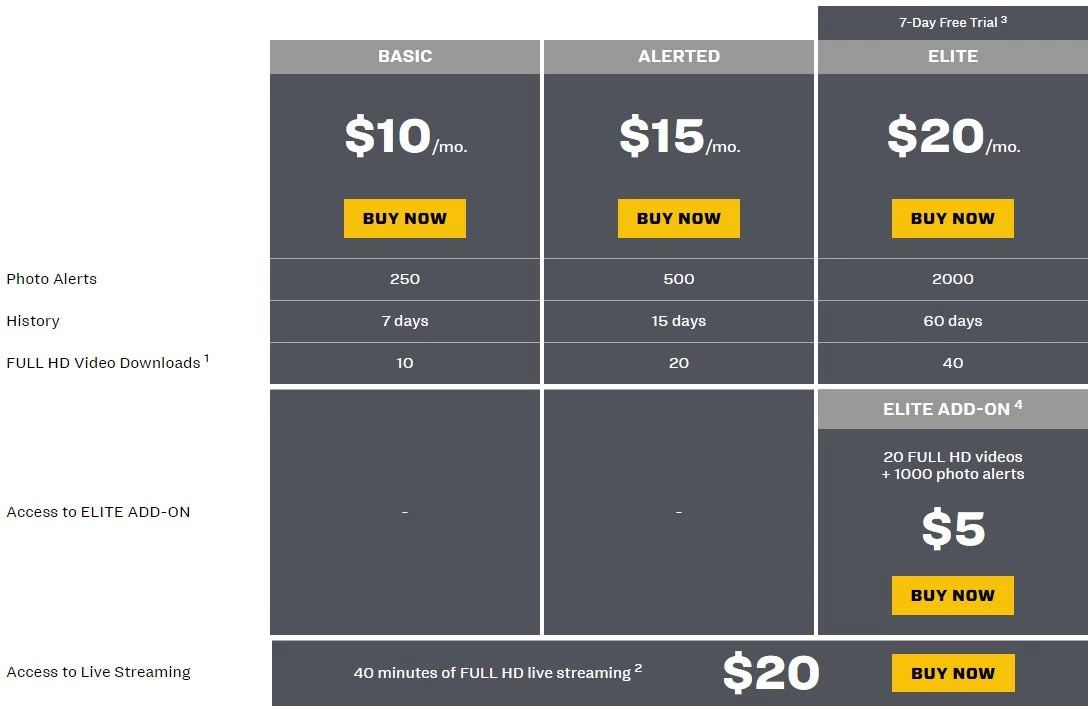Viewport: 1091px width, 710px height.
Task: Buy the $20 live streaming package
Action: coord(952,673)
